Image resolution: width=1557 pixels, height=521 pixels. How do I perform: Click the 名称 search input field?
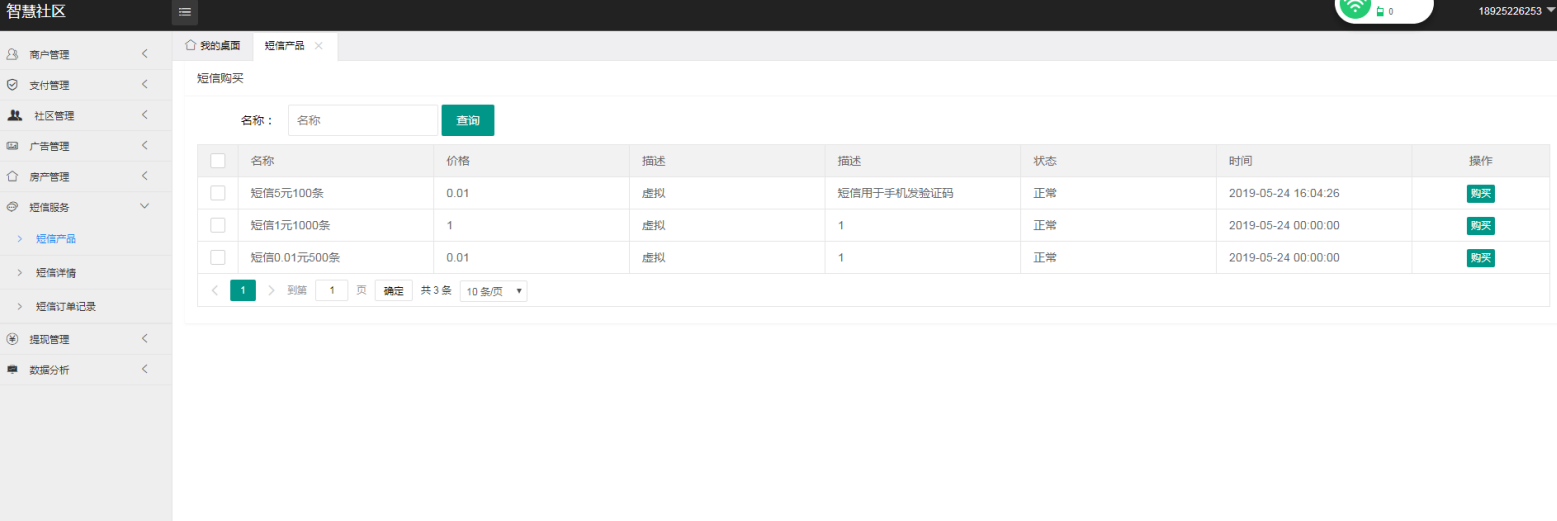363,120
